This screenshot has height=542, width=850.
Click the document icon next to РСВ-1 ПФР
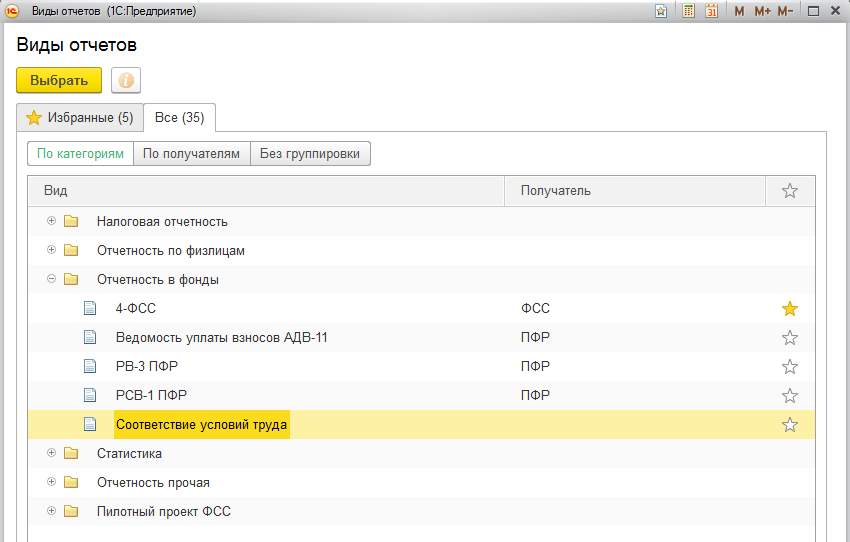click(x=90, y=395)
